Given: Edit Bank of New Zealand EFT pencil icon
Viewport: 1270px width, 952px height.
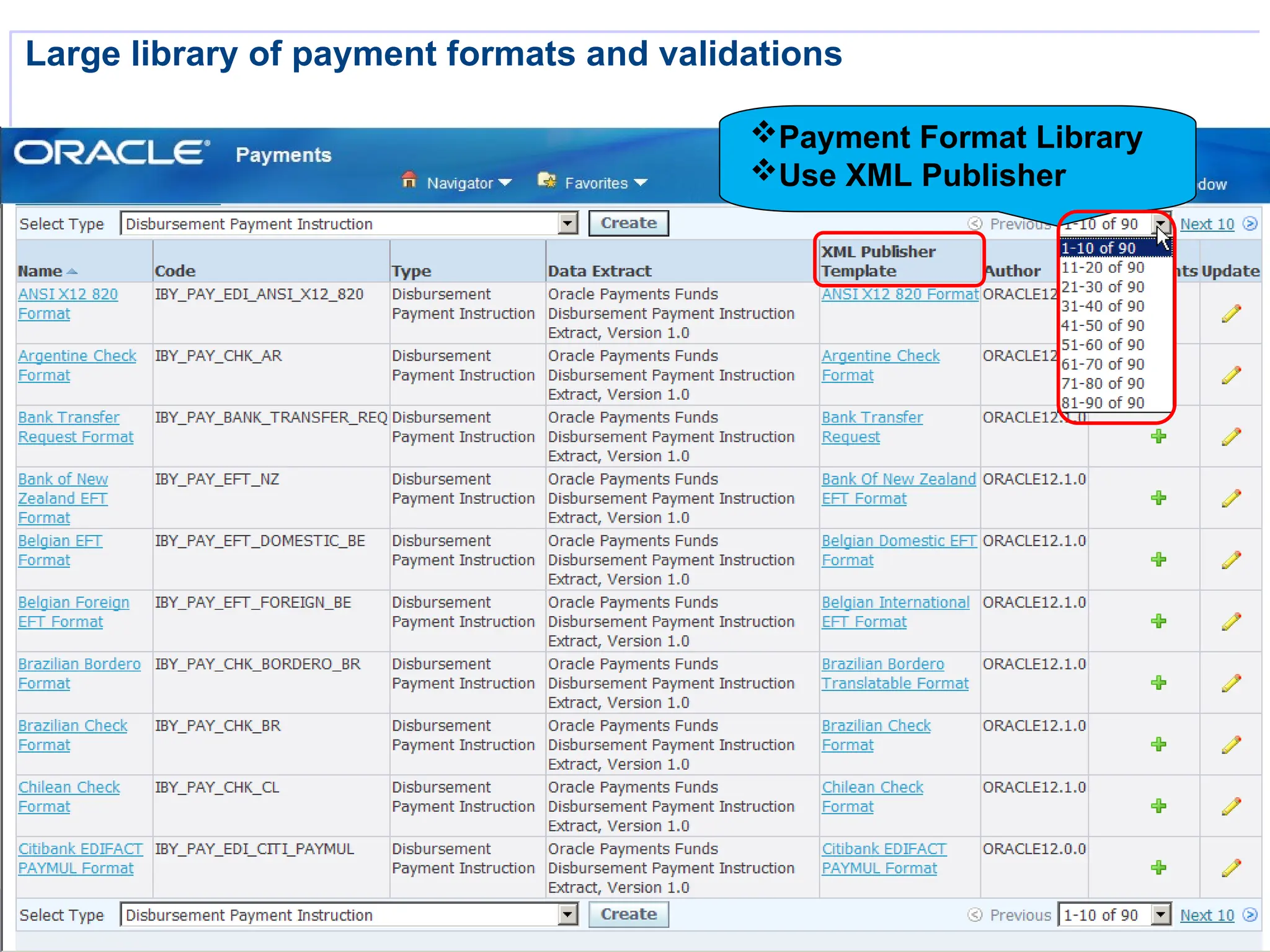Looking at the screenshot, I should [1231, 498].
